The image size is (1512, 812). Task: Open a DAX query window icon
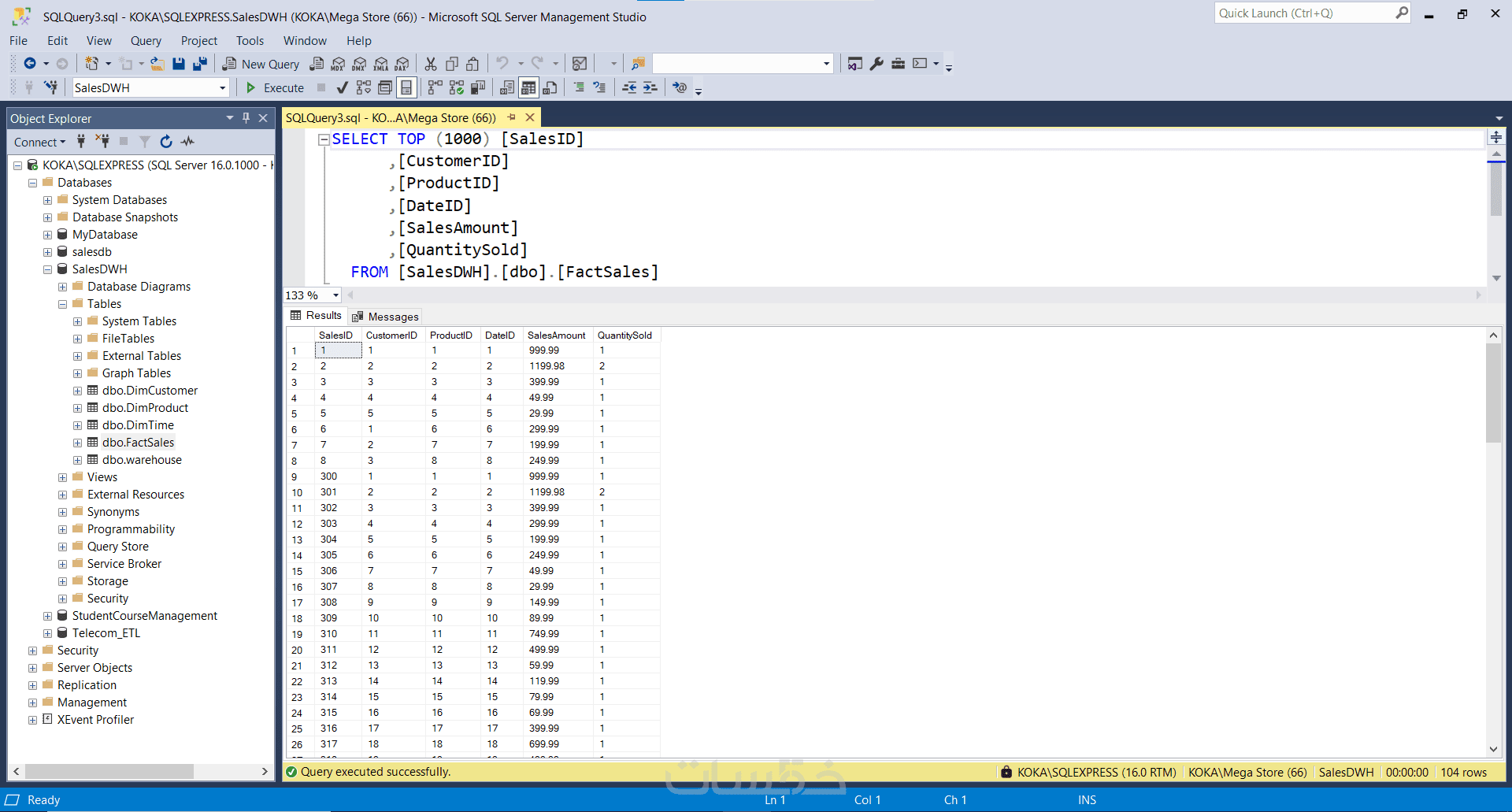402,64
